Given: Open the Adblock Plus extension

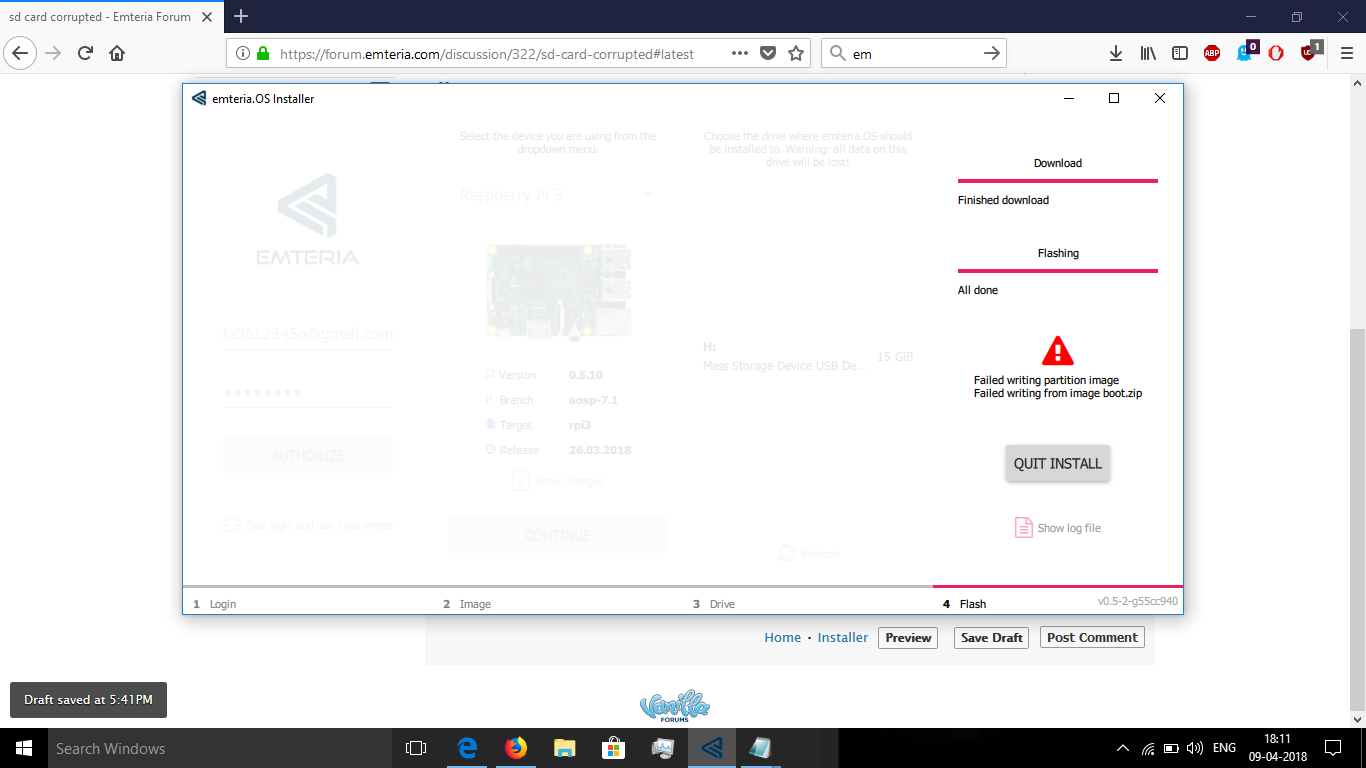Looking at the screenshot, I should [1212, 53].
